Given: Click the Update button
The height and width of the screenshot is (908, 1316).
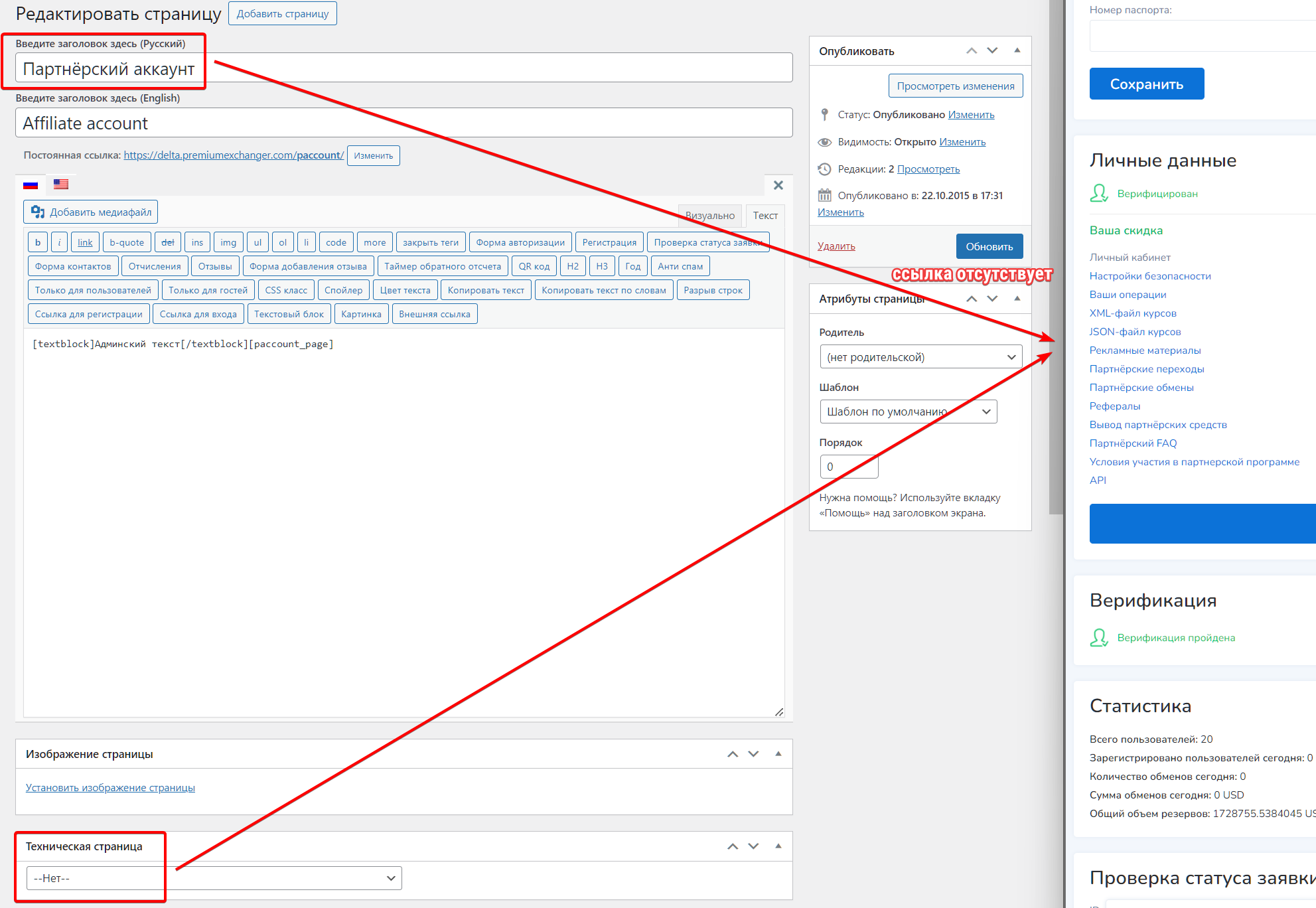Looking at the screenshot, I should tap(989, 246).
